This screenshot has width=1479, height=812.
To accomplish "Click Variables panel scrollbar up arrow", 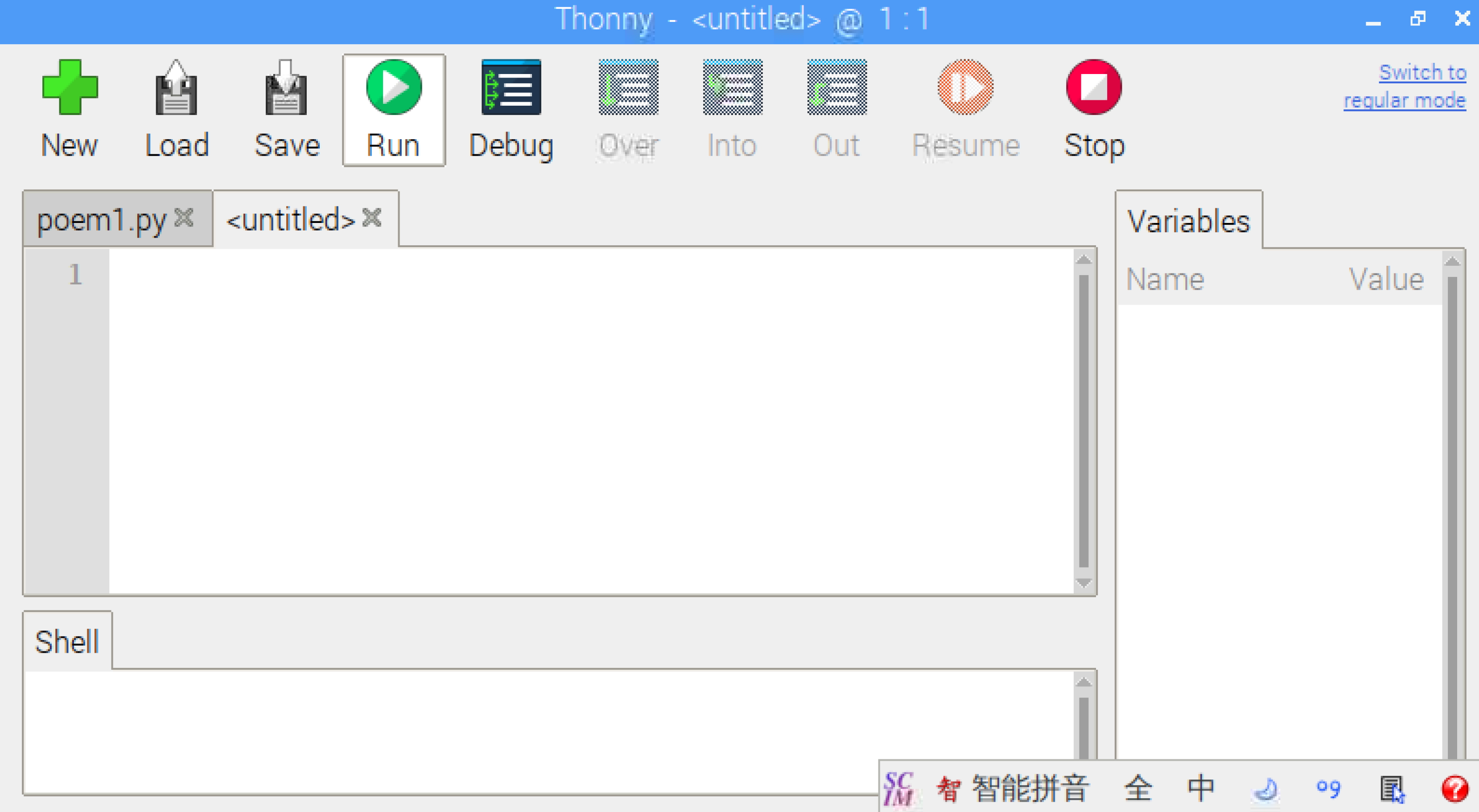I will click(1452, 261).
